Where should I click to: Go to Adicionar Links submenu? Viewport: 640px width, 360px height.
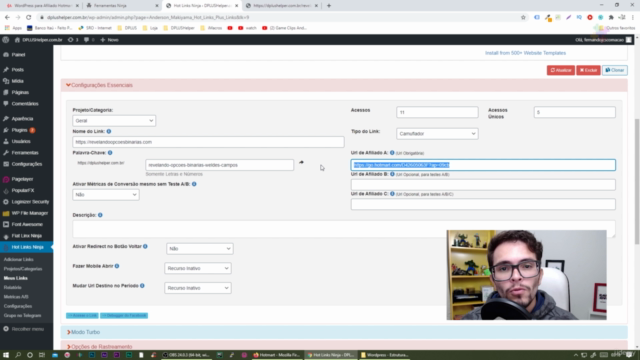point(18,260)
